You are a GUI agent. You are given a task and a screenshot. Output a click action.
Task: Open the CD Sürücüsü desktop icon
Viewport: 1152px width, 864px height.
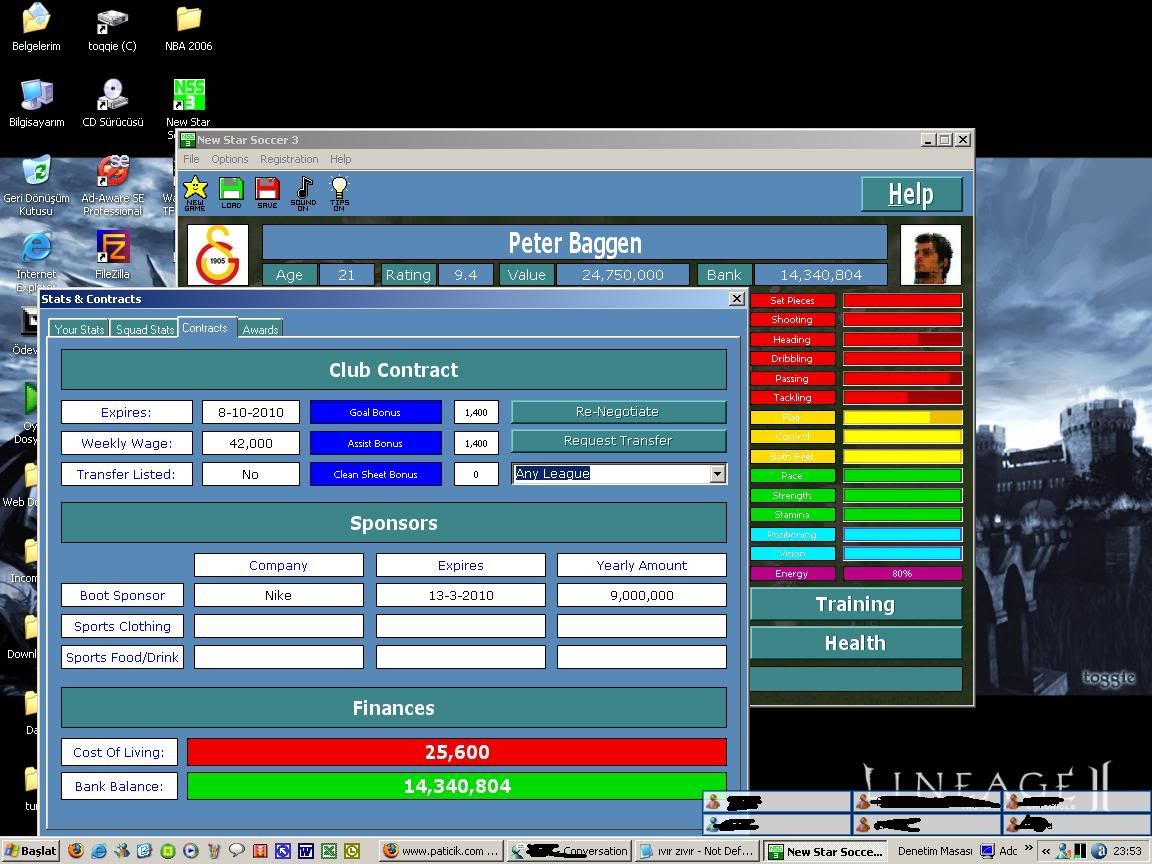[x=112, y=104]
